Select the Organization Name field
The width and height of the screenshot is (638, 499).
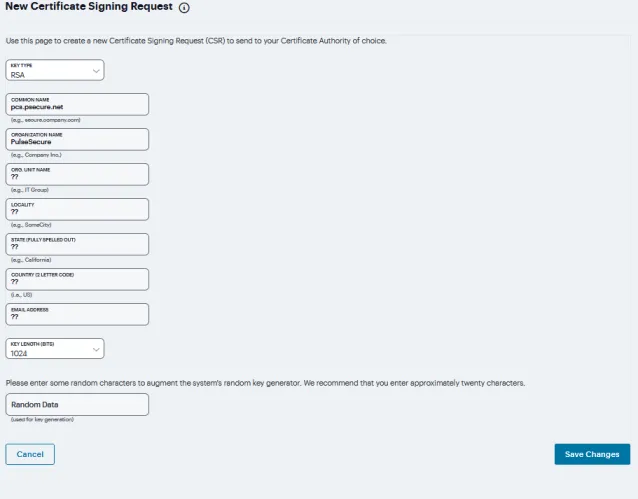click(77, 139)
